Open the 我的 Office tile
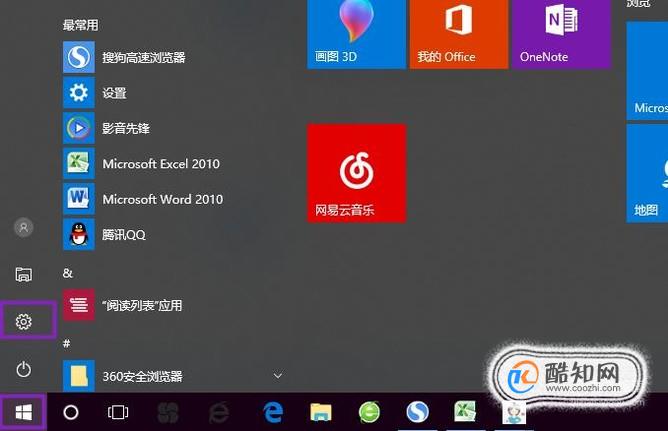The height and width of the screenshot is (431, 668). point(459,34)
